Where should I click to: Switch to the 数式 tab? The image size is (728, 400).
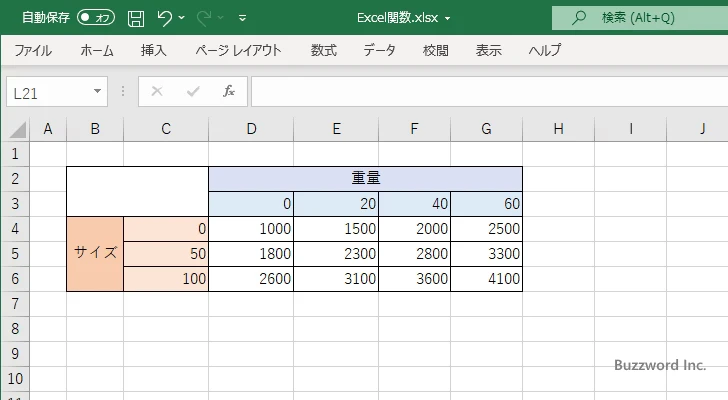pos(324,50)
